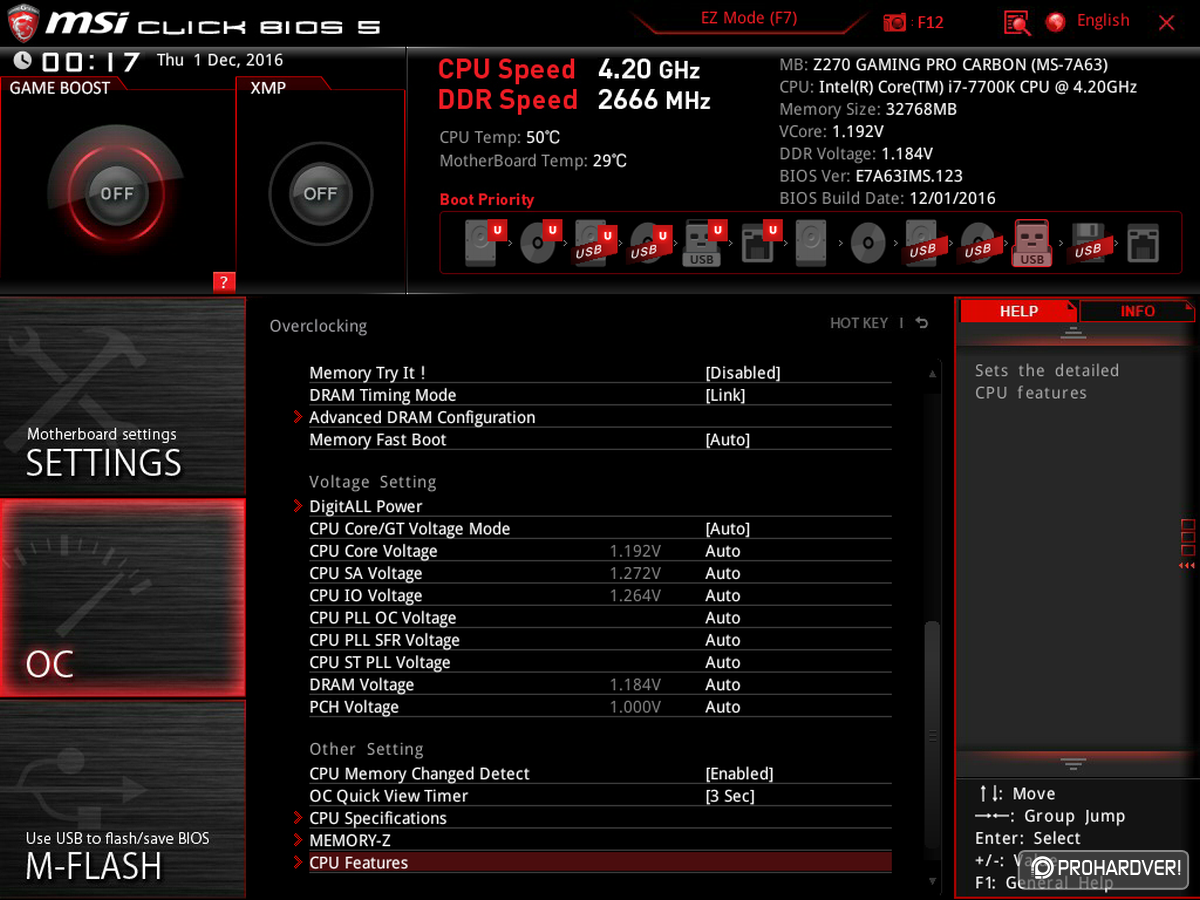The image size is (1200, 900).
Task: Set CPU PLL OC Voltage Auto field
Action: tap(723, 618)
